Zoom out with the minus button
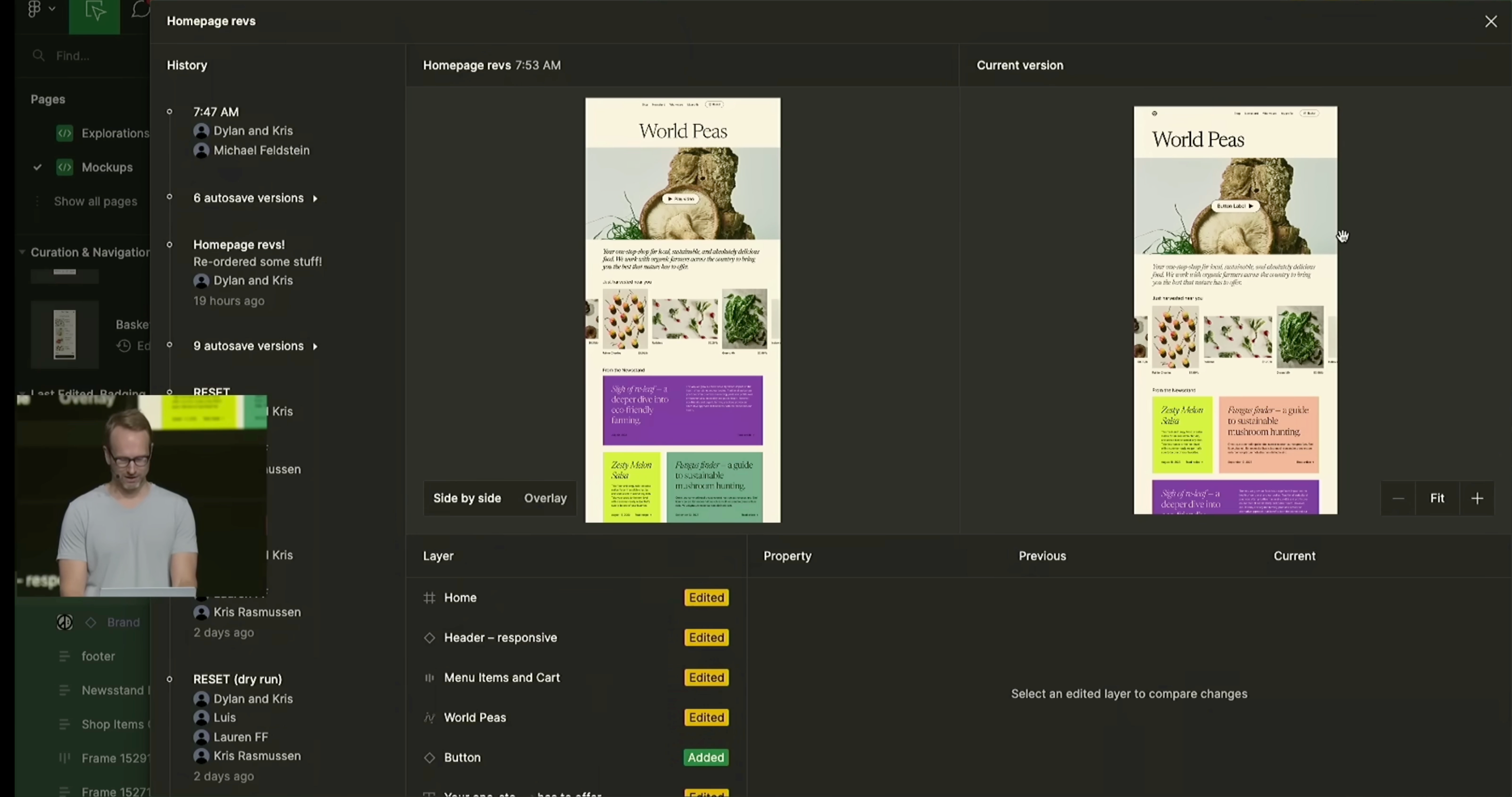 click(x=1398, y=498)
